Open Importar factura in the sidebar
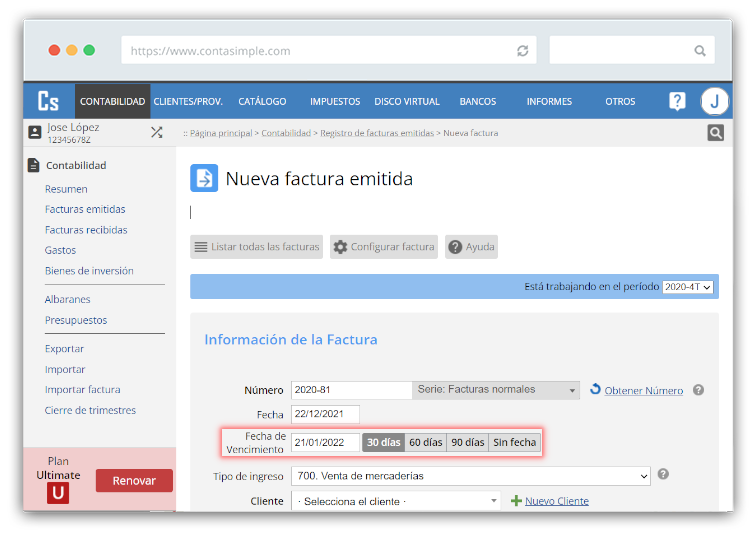The height and width of the screenshot is (535, 750). (x=83, y=389)
